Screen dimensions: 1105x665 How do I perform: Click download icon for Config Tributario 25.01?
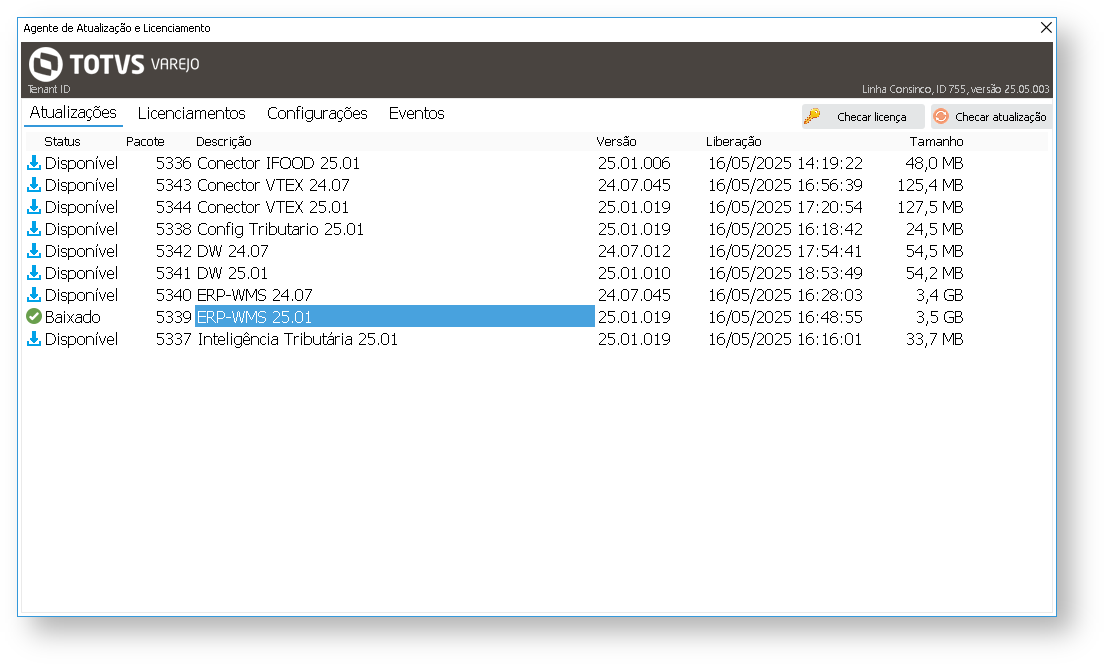click(33, 229)
